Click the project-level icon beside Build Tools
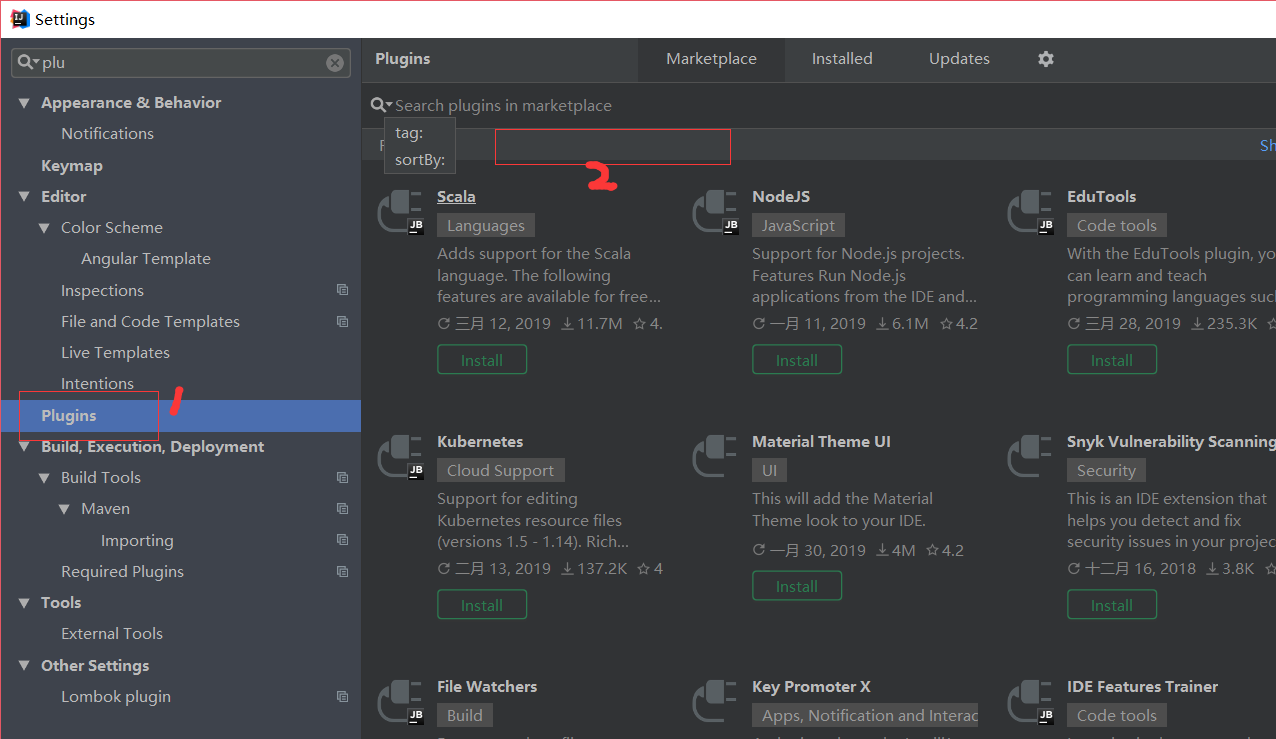Image resolution: width=1276 pixels, height=739 pixels. coord(343,477)
